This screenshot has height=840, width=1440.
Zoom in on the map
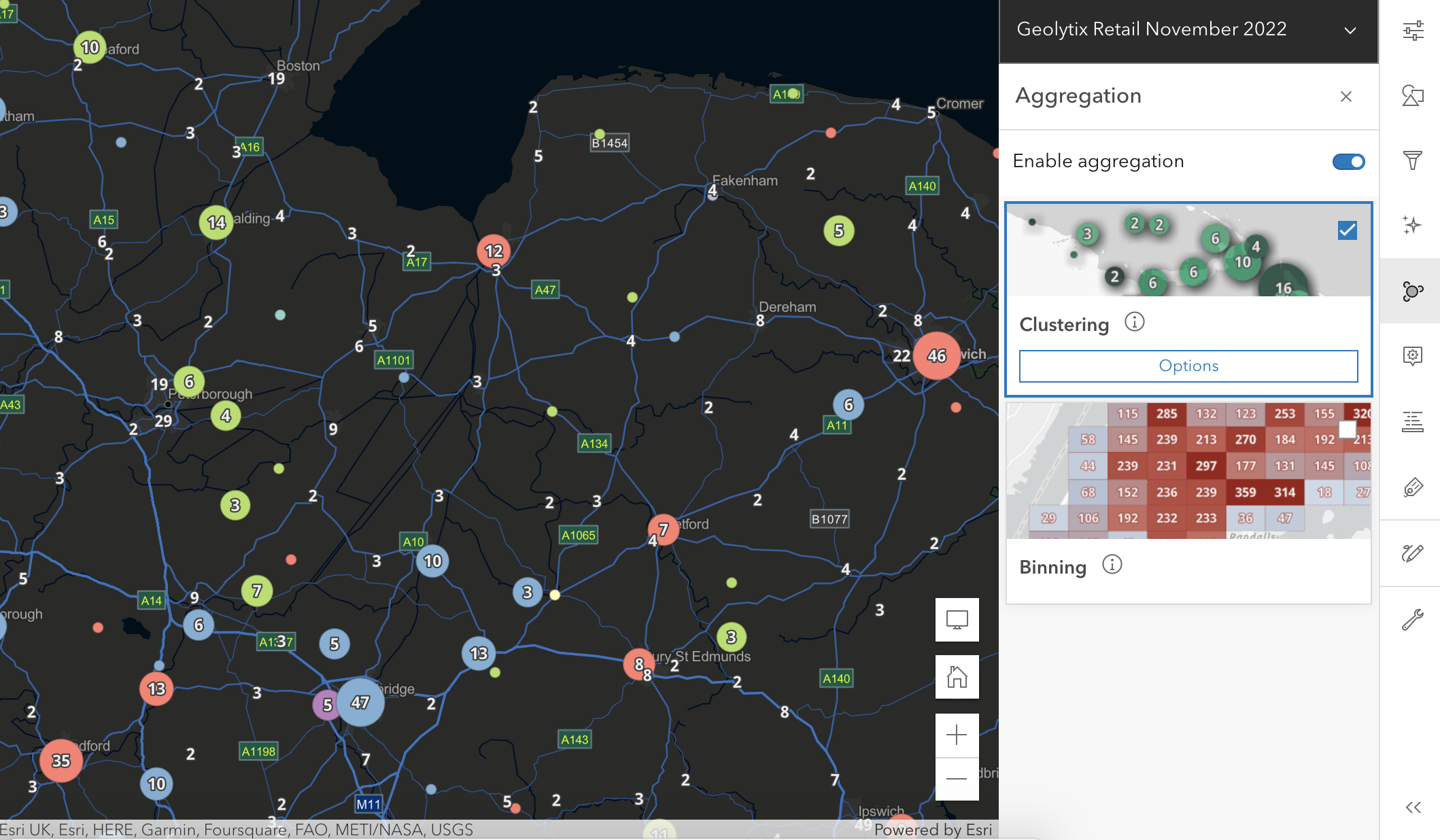957,735
